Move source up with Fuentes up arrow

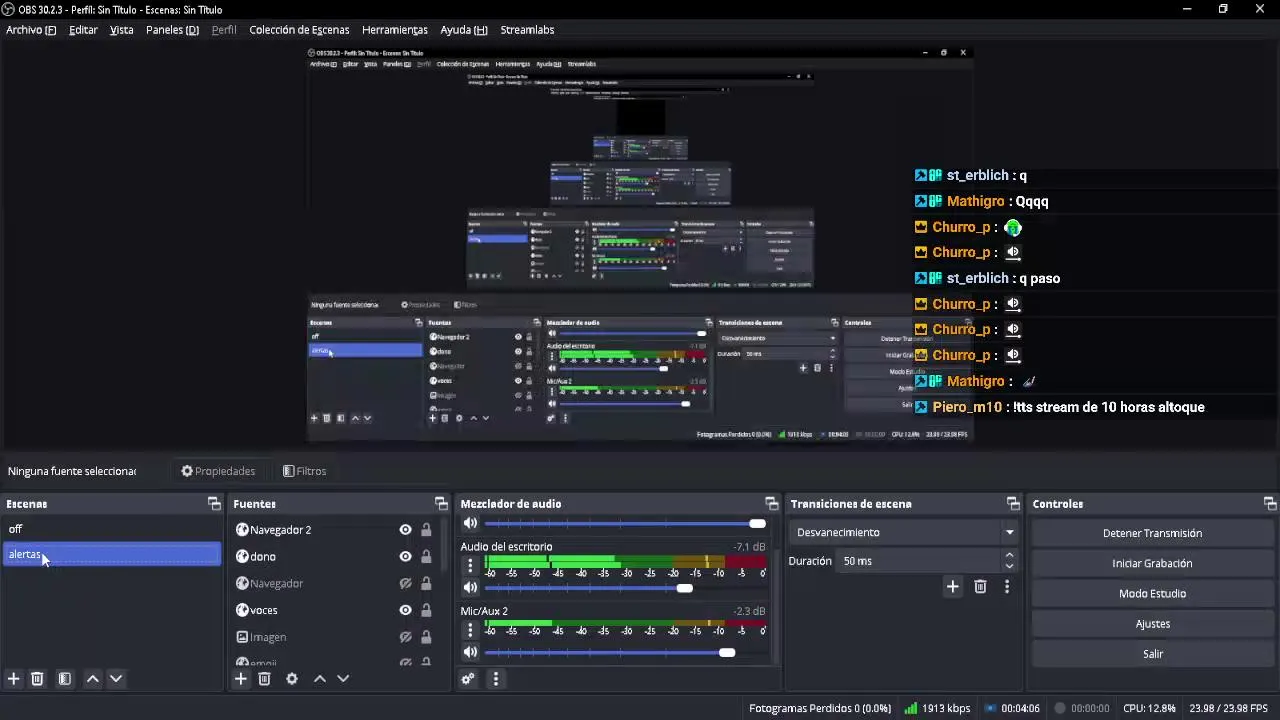click(320, 679)
